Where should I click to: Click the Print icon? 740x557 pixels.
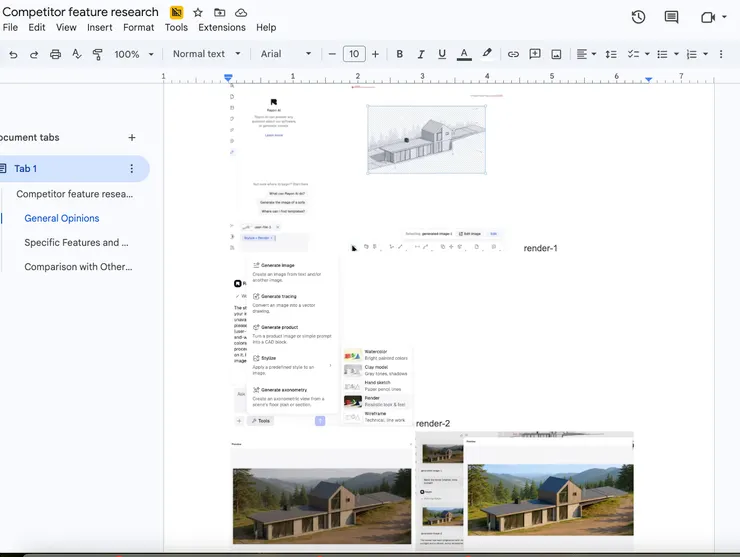(x=55, y=54)
